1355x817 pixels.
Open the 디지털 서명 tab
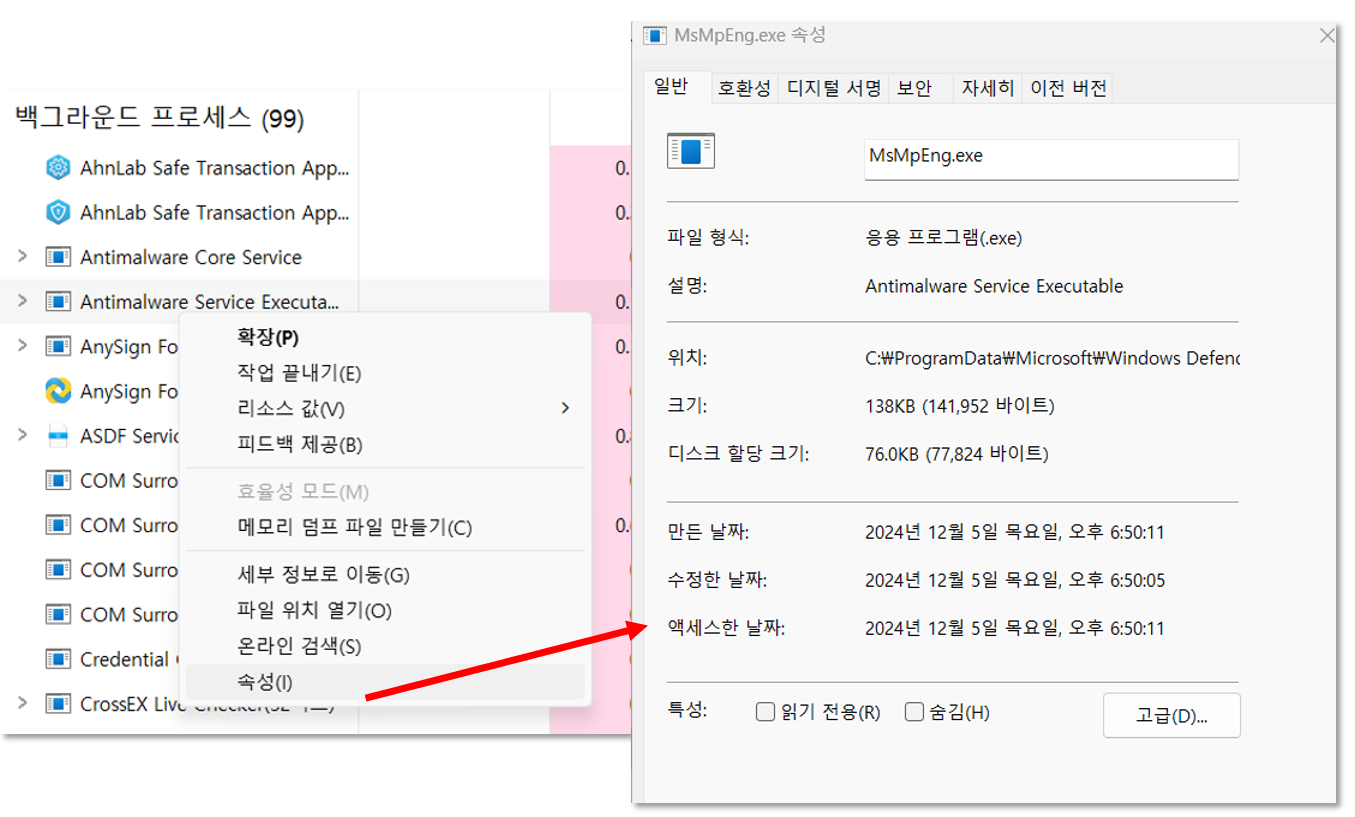tap(833, 88)
